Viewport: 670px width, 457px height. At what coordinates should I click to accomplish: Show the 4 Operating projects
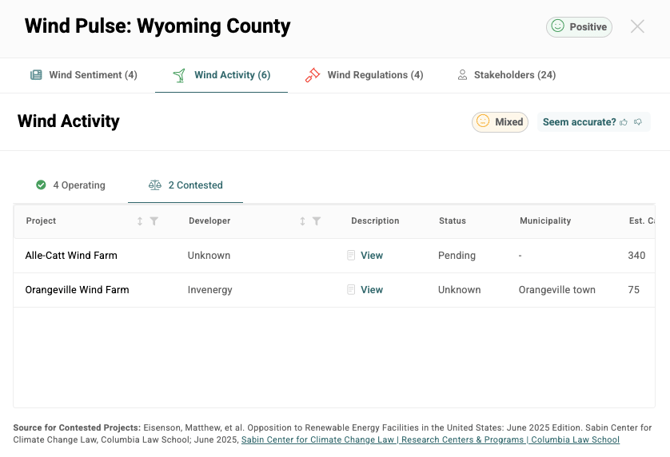point(70,185)
